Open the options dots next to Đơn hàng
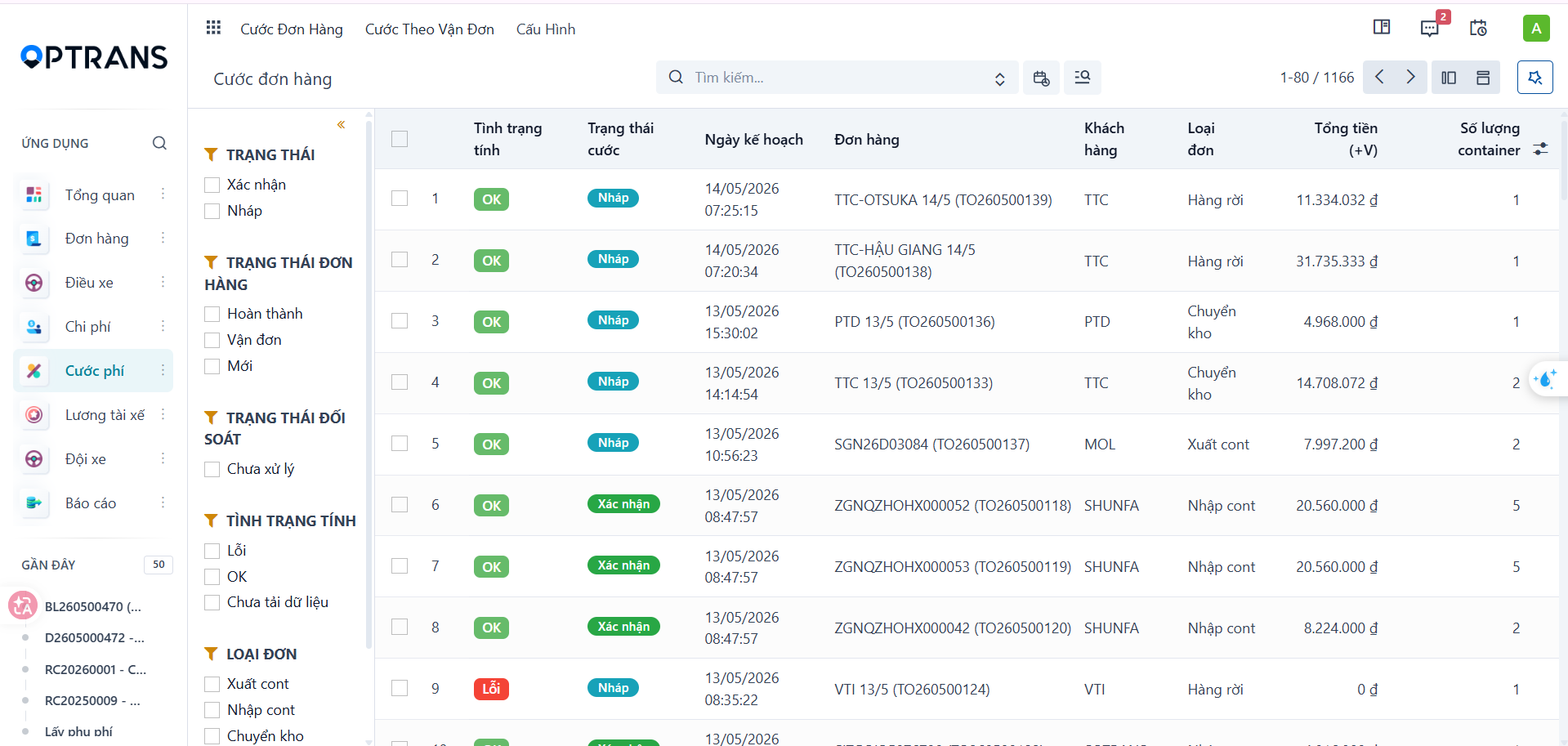The image size is (1568, 746). coord(163,239)
